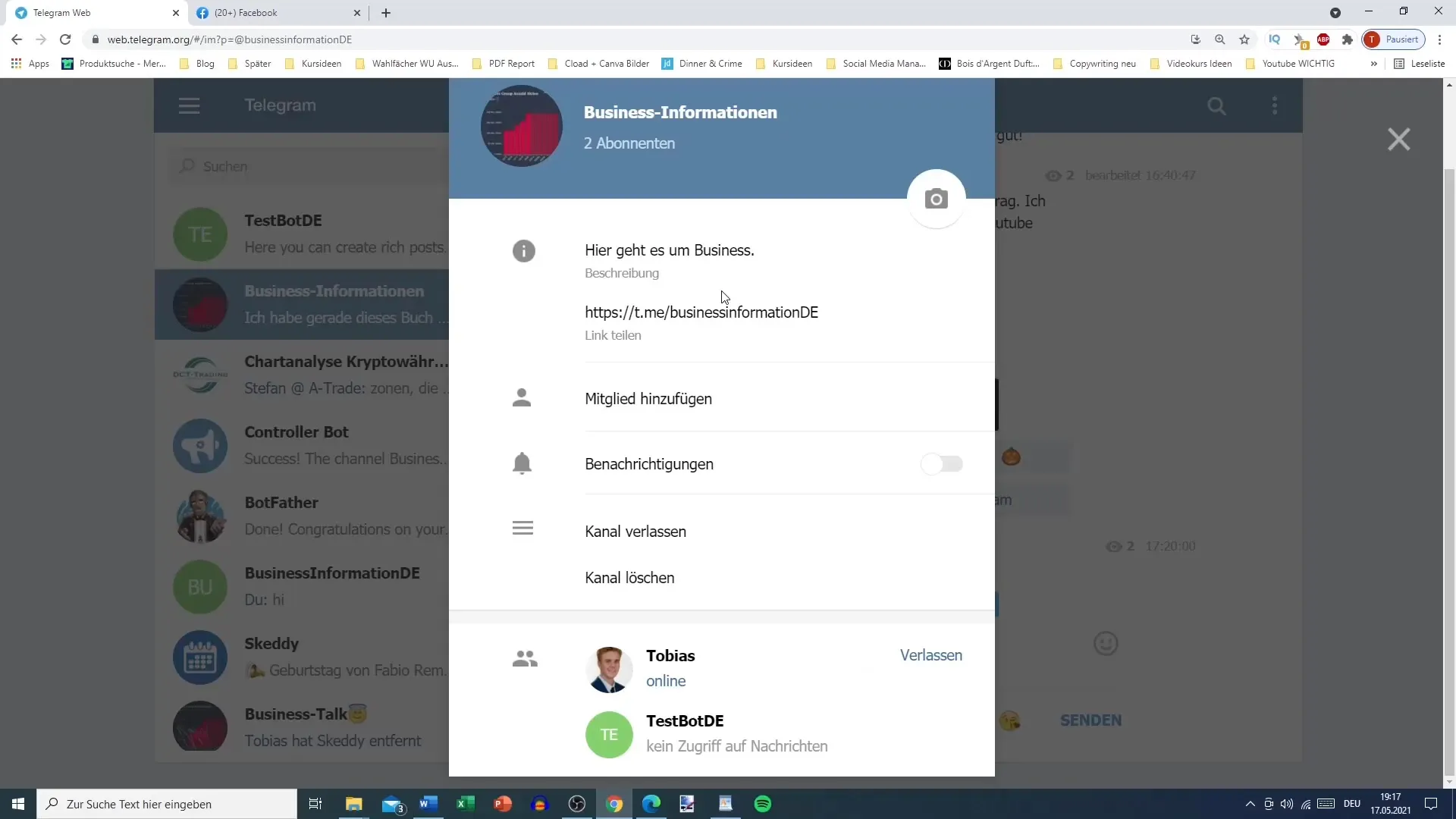Open Telegram hamburger menu
This screenshot has width=1456, height=819.
(189, 105)
